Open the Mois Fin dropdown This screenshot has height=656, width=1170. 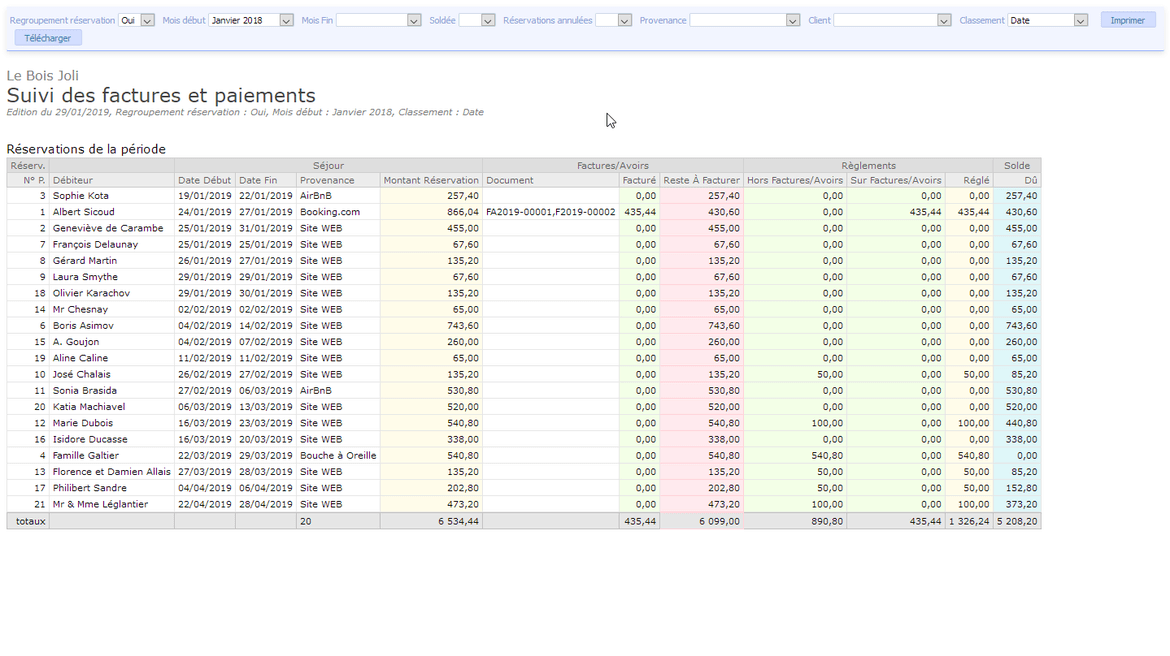pyautogui.click(x=414, y=21)
